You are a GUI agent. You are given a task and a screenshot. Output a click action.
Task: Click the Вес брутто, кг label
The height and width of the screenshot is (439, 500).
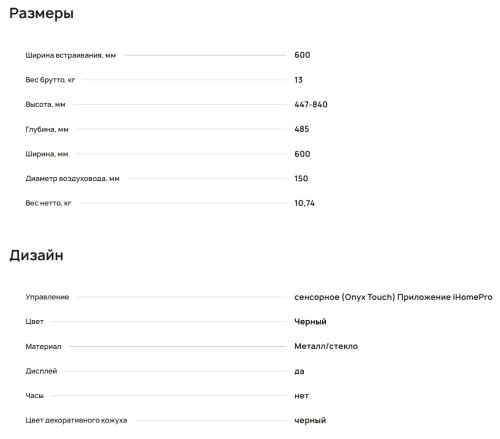50,80
